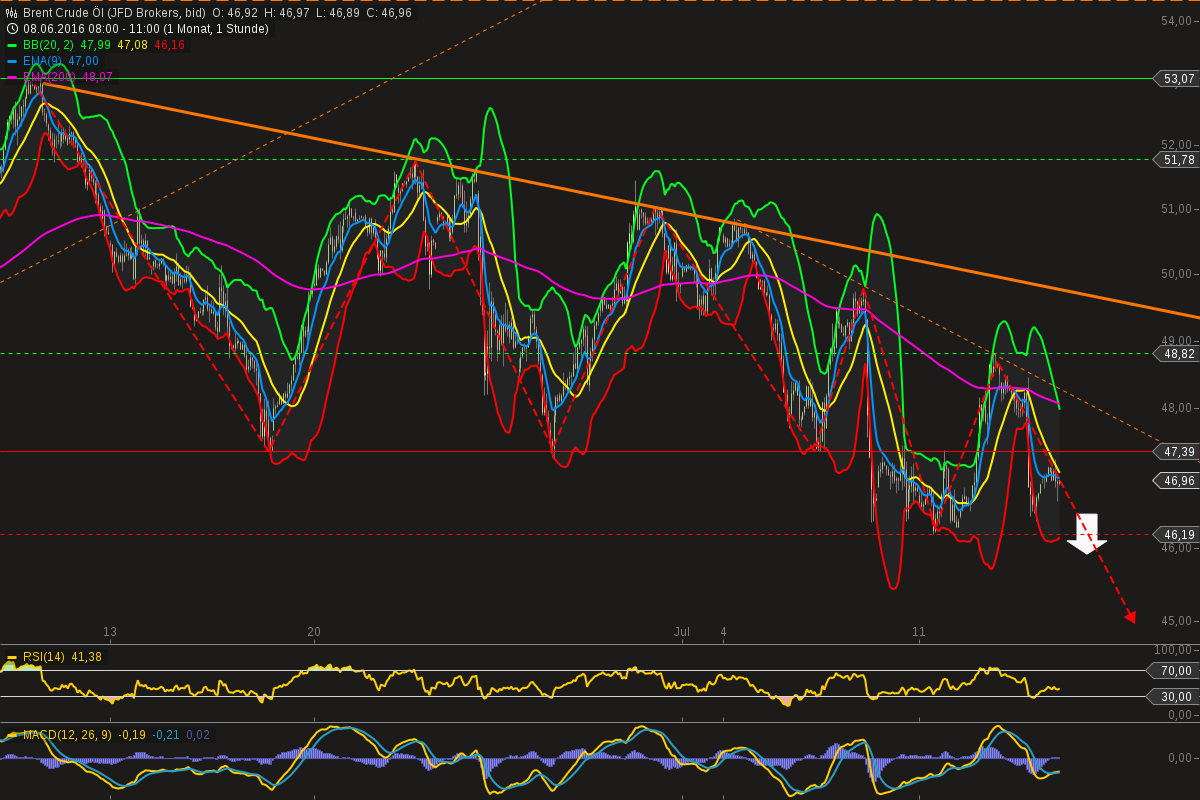Click the MACD value -0,19
This screenshot has width=1200, height=800.
pos(132,735)
